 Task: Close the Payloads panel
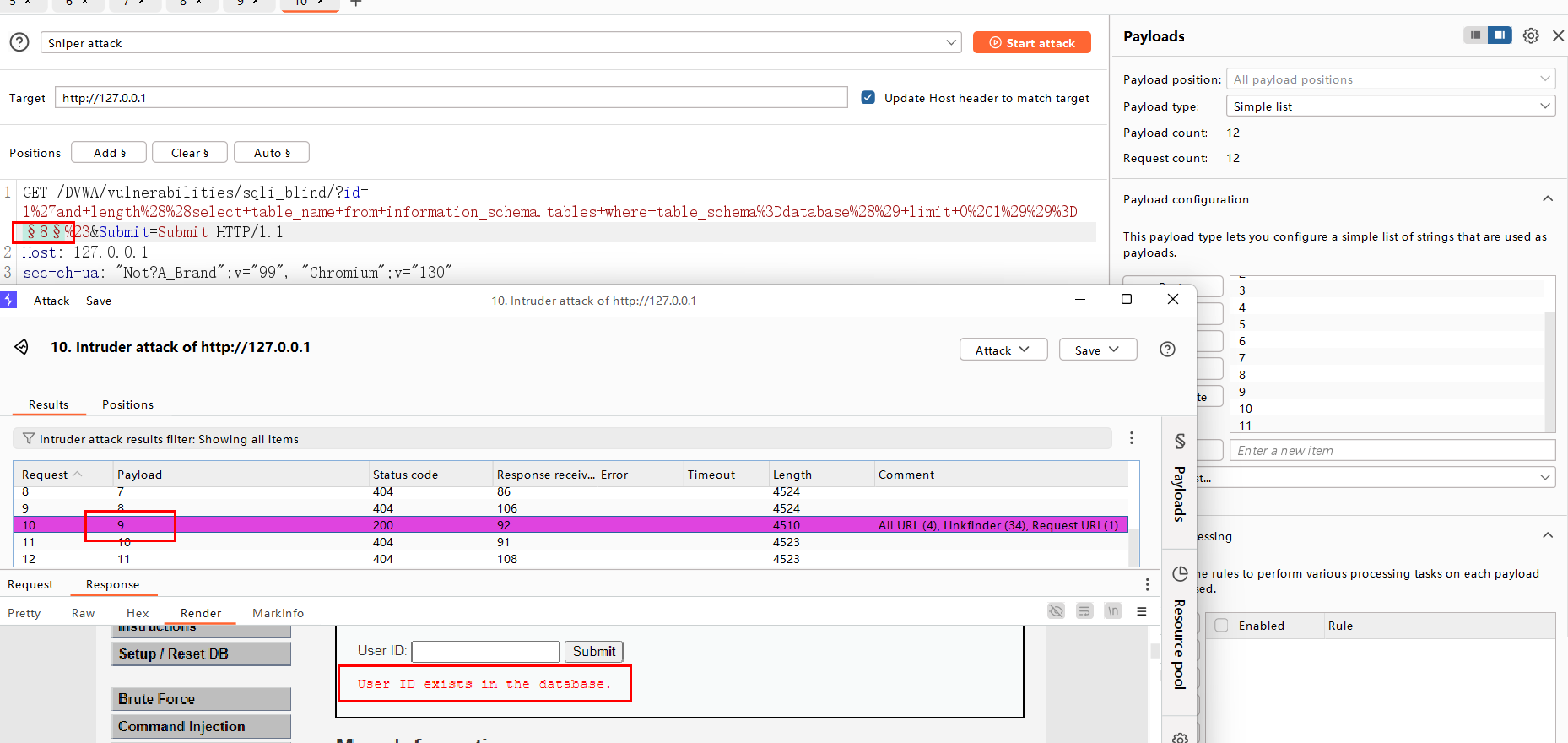pos(1558,35)
